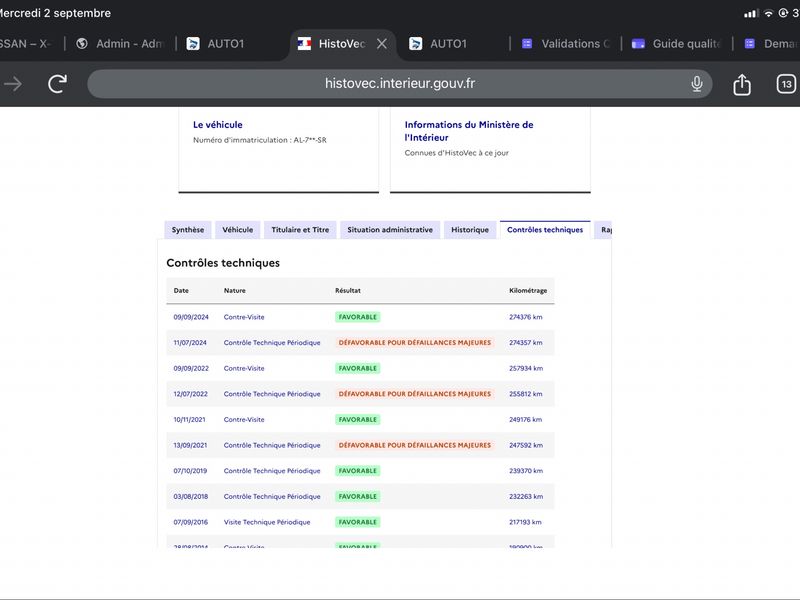Reload the page with the refresh icon
Image resolution: width=800 pixels, height=600 pixels.
pos(57,84)
